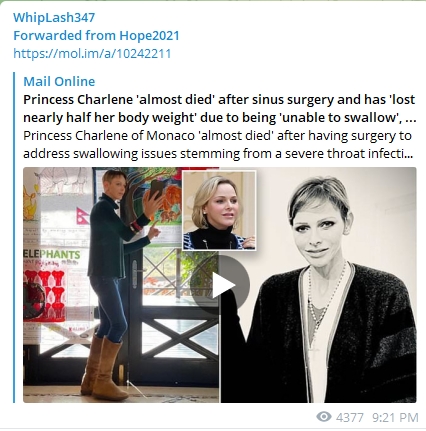Play the video in the link preview
426x431 pixels.
click(220, 285)
